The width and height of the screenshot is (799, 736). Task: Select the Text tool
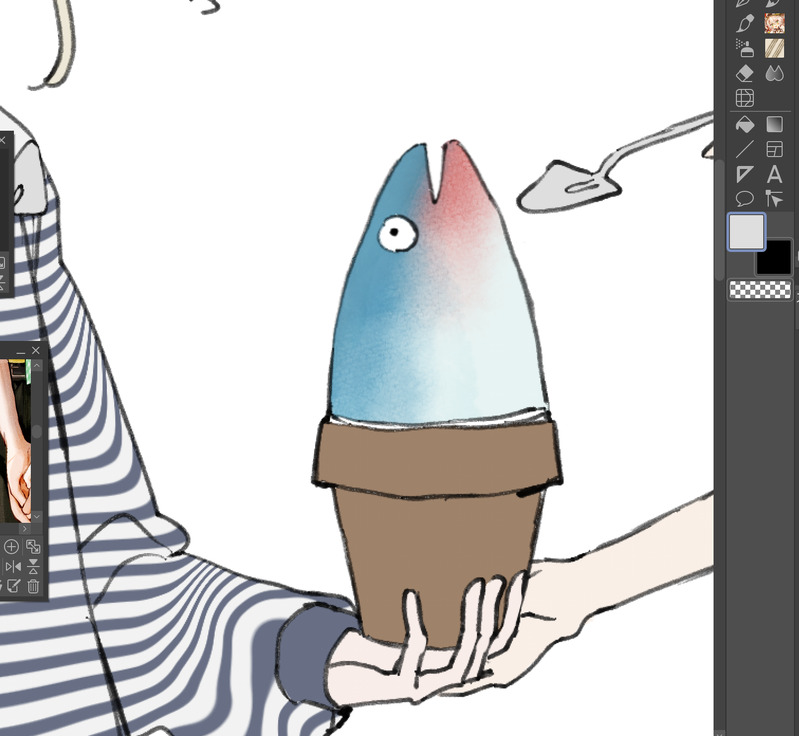774,174
